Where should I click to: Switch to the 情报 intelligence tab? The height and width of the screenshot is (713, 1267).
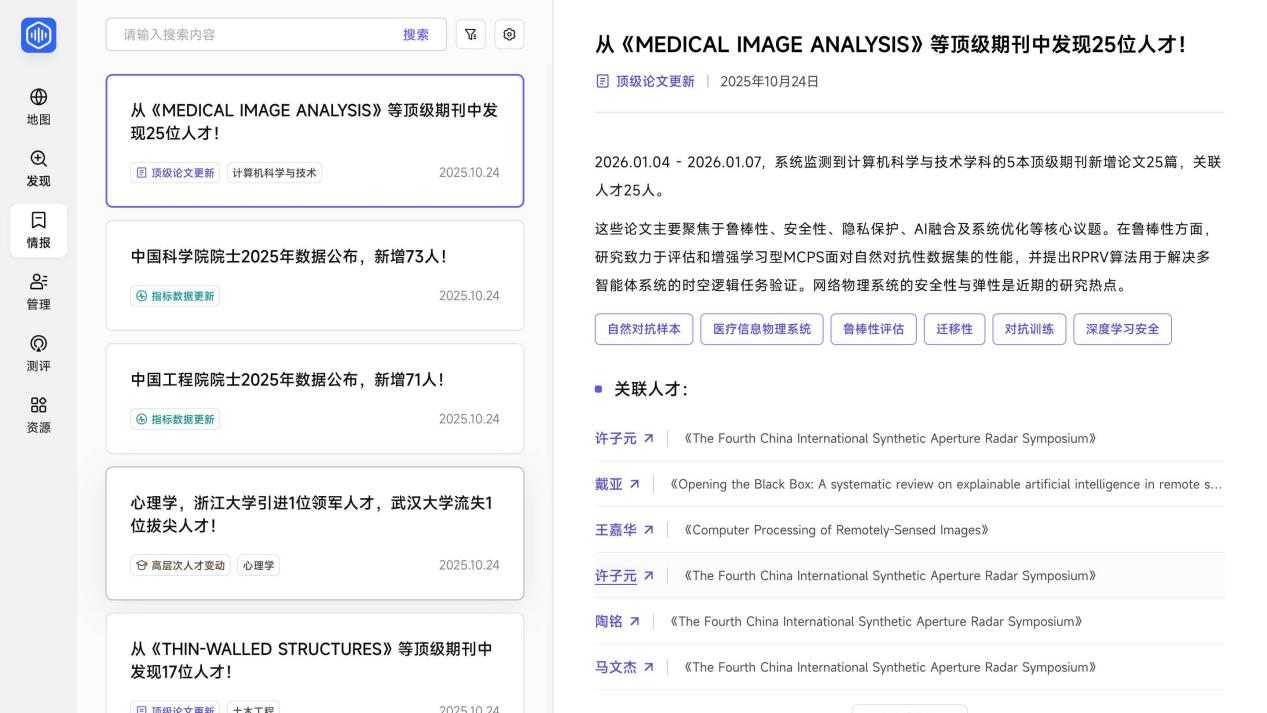(x=38, y=230)
